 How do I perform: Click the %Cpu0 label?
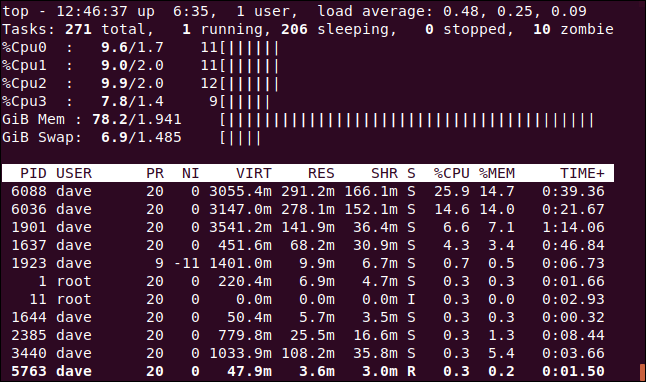[24, 47]
